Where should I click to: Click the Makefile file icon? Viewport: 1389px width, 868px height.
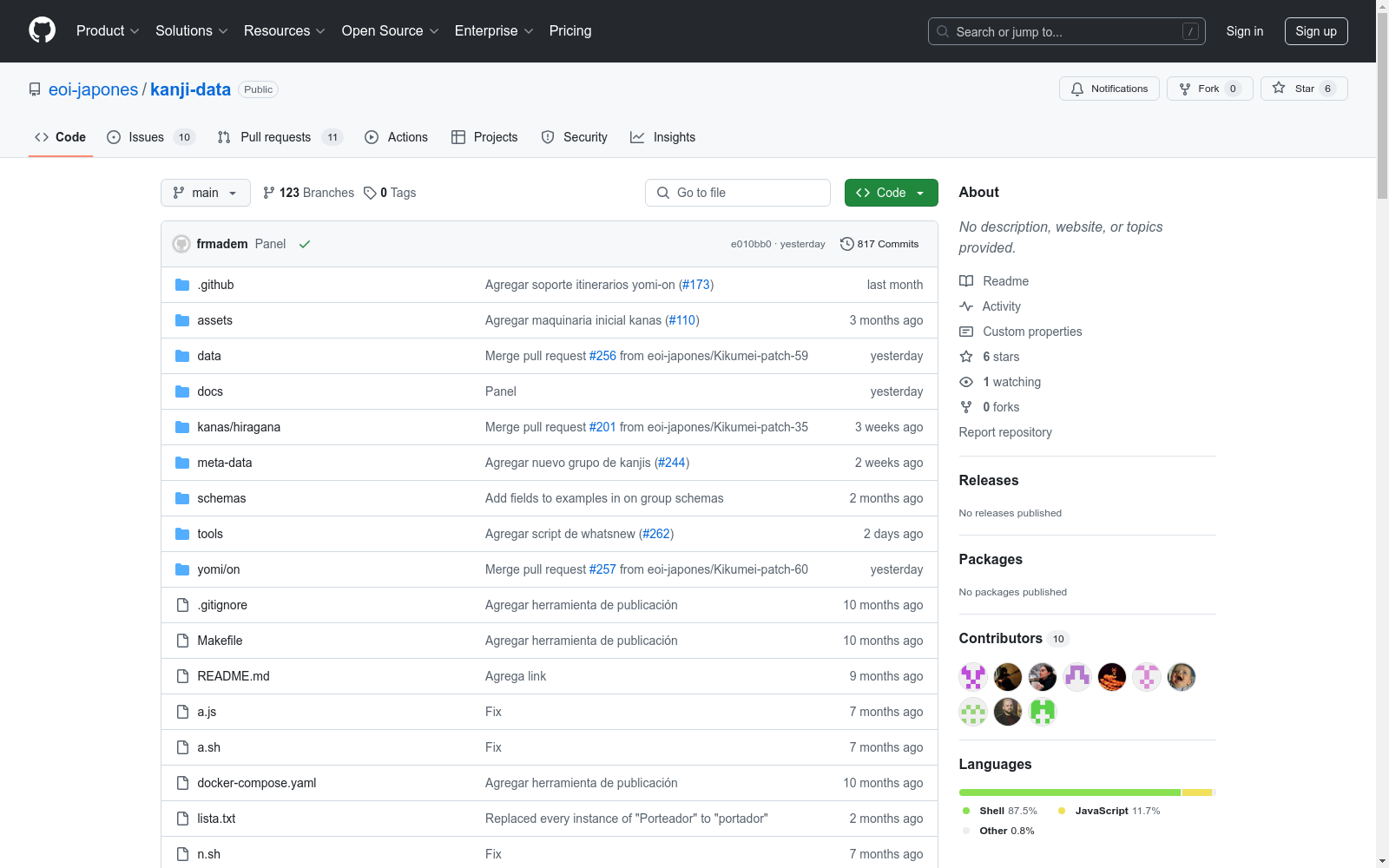tap(182, 641)
